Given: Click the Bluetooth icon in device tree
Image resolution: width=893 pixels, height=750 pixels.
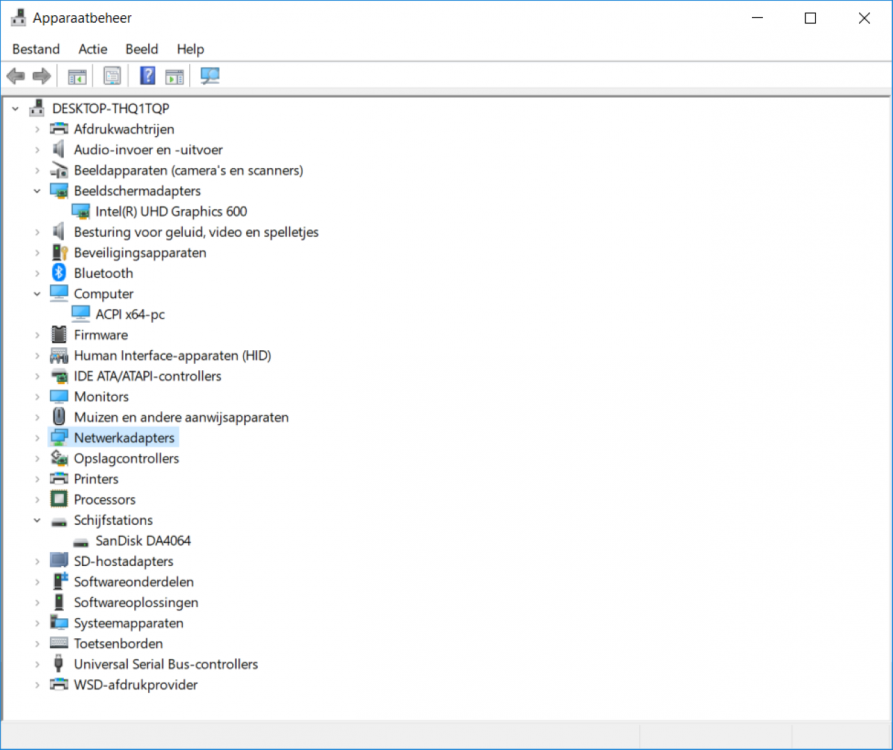Looking at the screenshot, I should point(59,273).
